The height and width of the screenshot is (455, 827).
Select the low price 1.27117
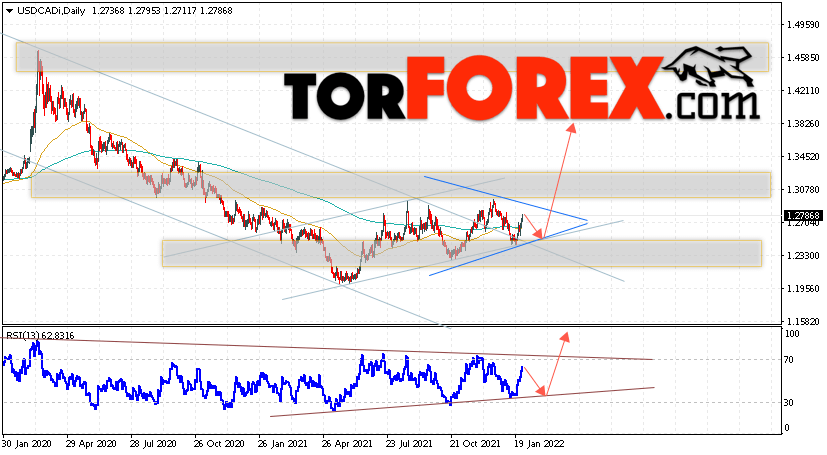(x=180, y=11)
